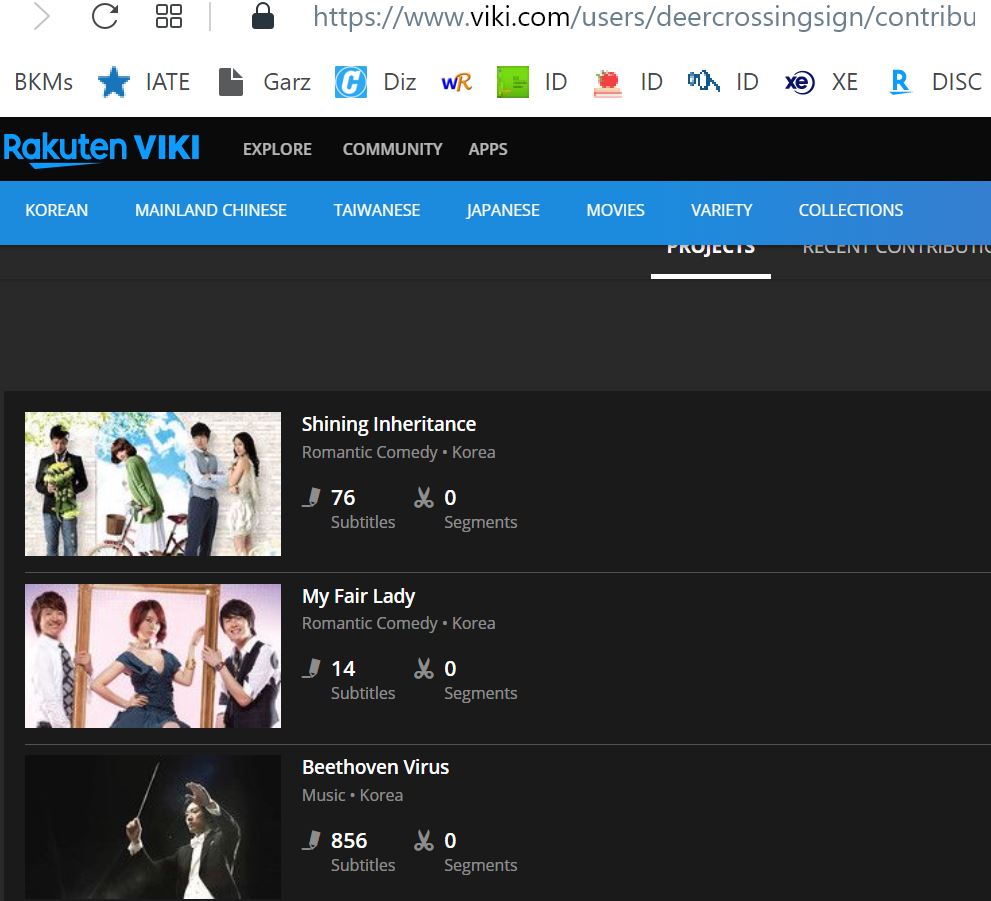Click the Rakuten VIKI logo
This screenshot has height=901, width=991.
pyautogui.click(x=102, y=149)
